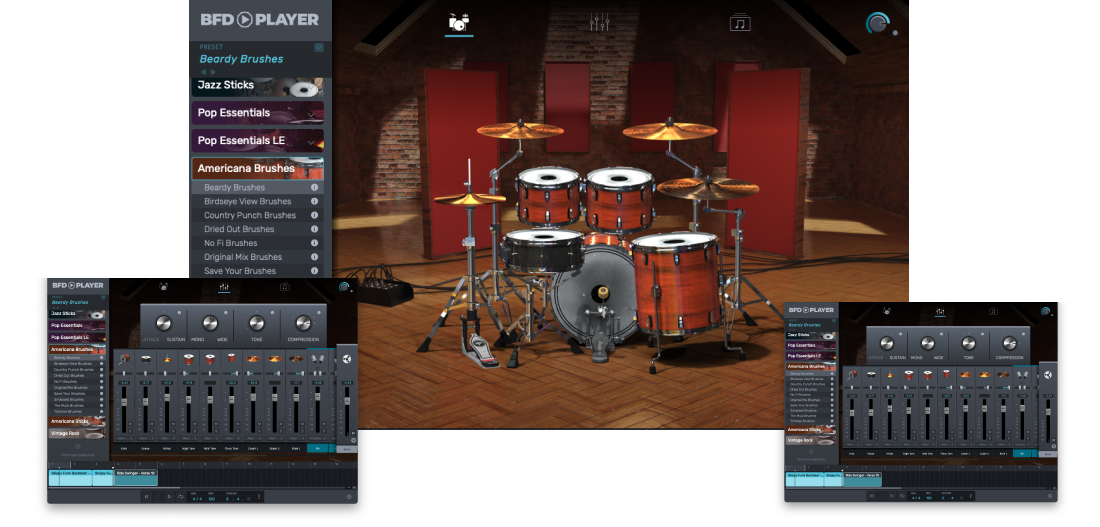Click Find more expansions in left window

coord(78,455)
